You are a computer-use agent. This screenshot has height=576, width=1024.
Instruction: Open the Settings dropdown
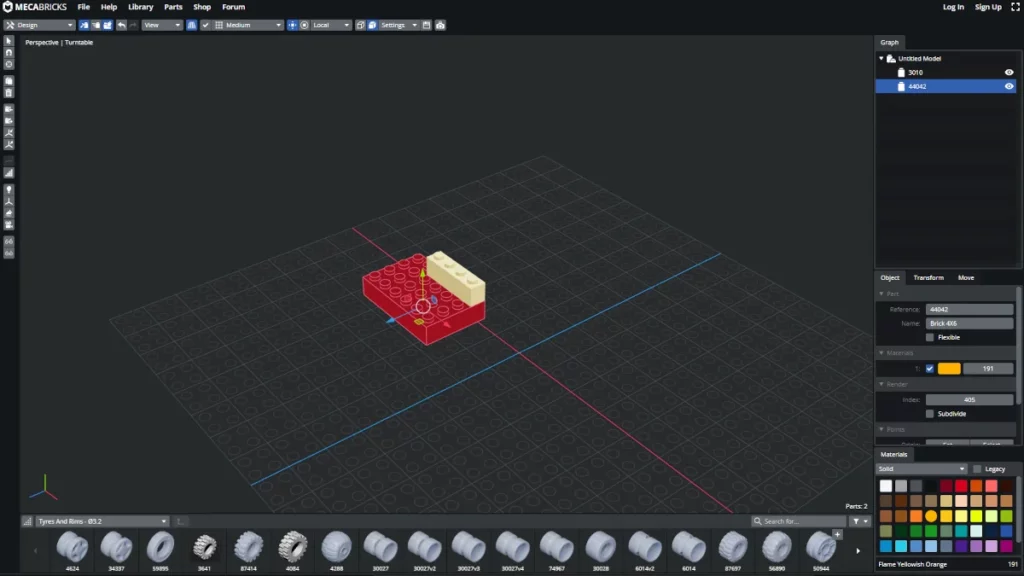click(398, 25)
